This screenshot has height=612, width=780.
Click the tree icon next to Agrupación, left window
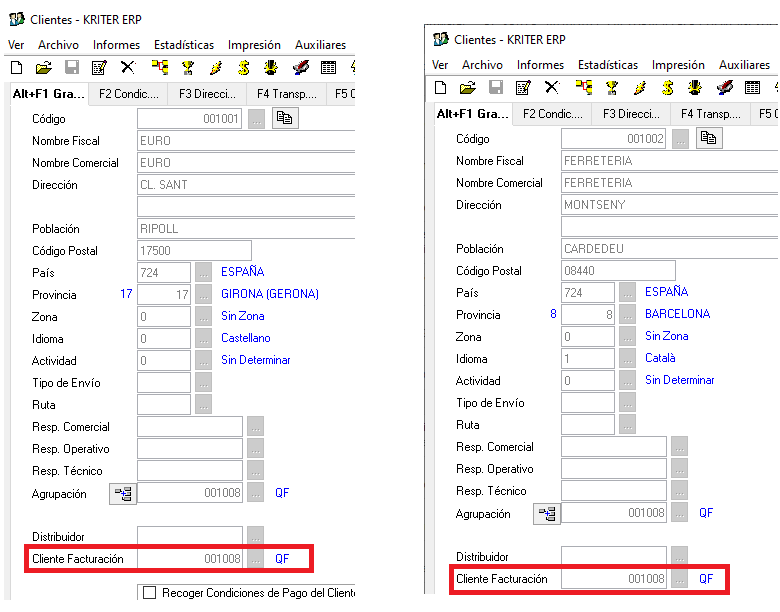[122, 493]
